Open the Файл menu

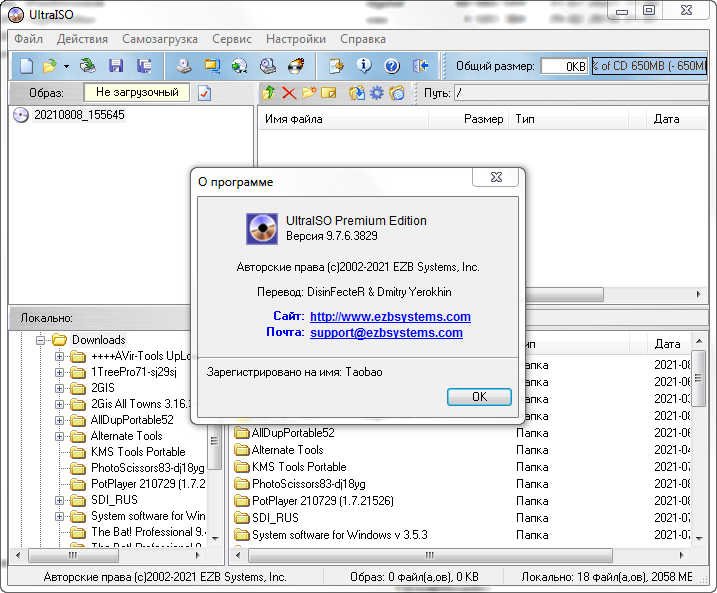pyautogui.click(x=28, y=39)
